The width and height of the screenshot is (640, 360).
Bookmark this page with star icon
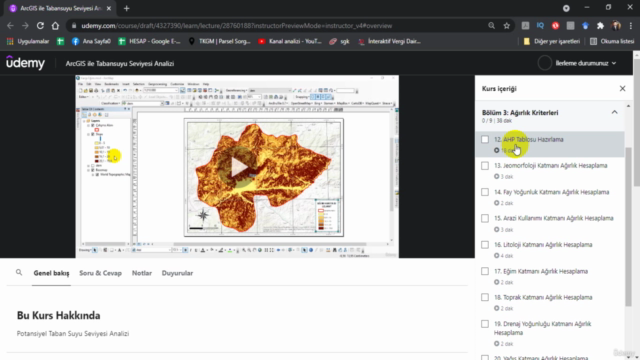coord(507,26)
